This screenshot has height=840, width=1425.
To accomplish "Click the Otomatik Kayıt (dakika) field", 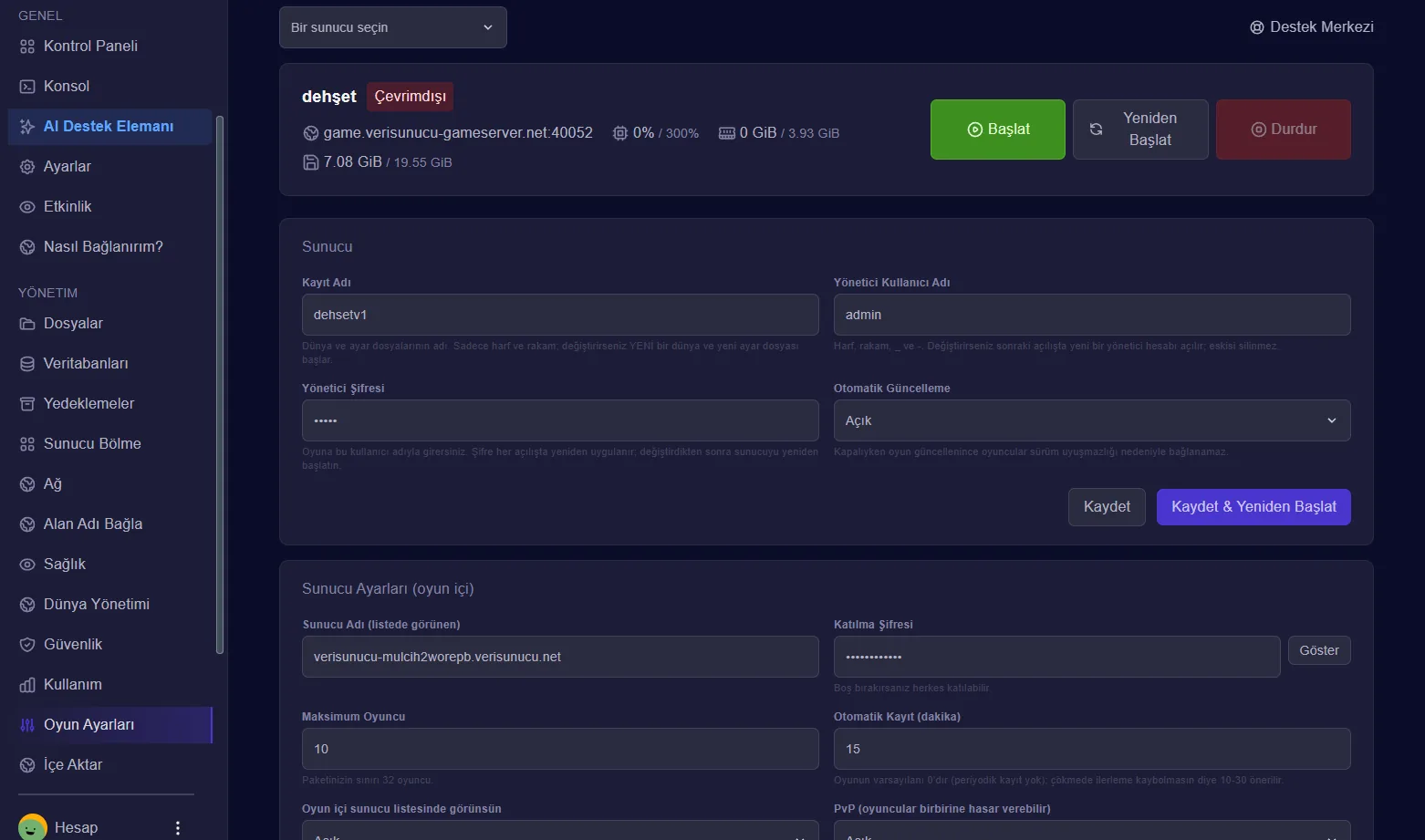I will click(1092, 749).
